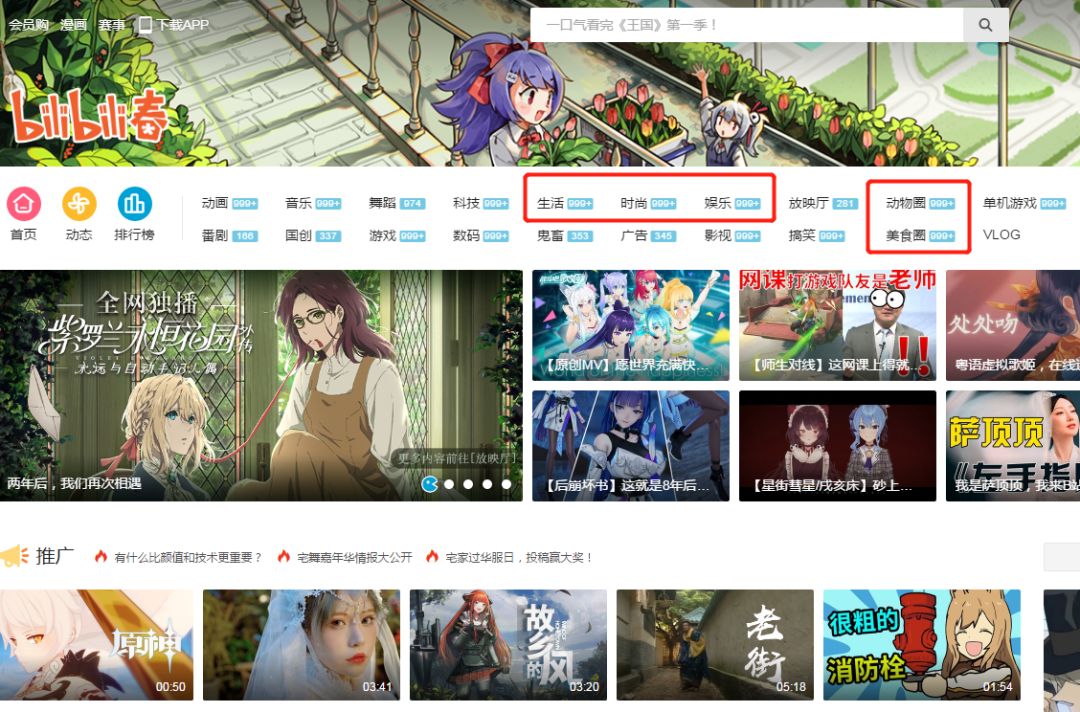Click inside the search input box
Viewport: 1080px width, 712px height.
(x=740, y=24)
